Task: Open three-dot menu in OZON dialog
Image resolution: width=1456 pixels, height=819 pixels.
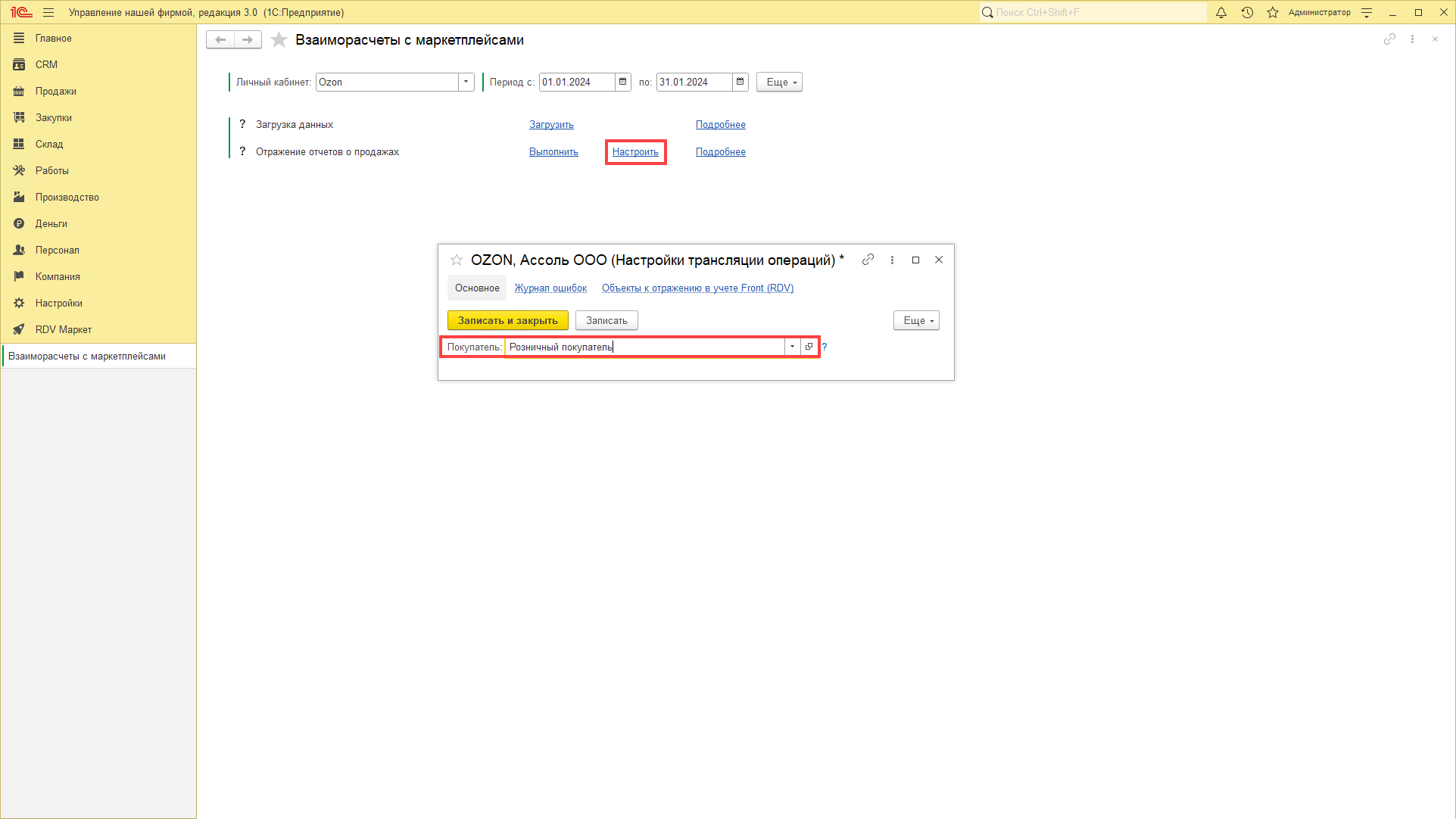Action: click(892, 260)
